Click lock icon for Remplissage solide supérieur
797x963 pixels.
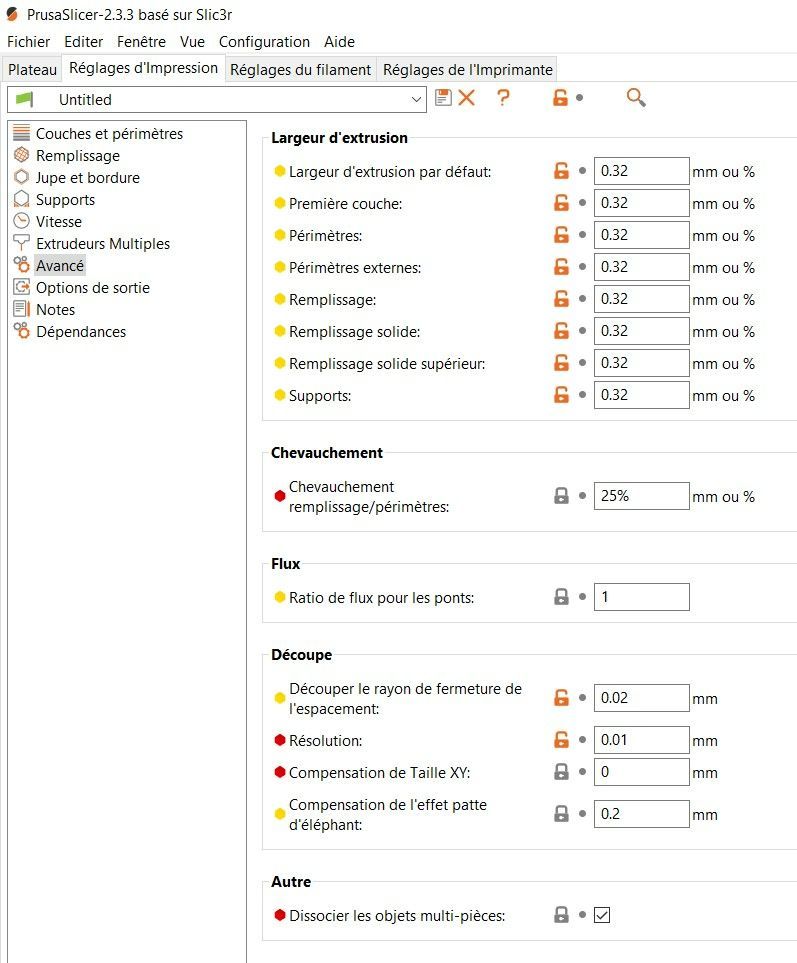[x=561, y=362]
